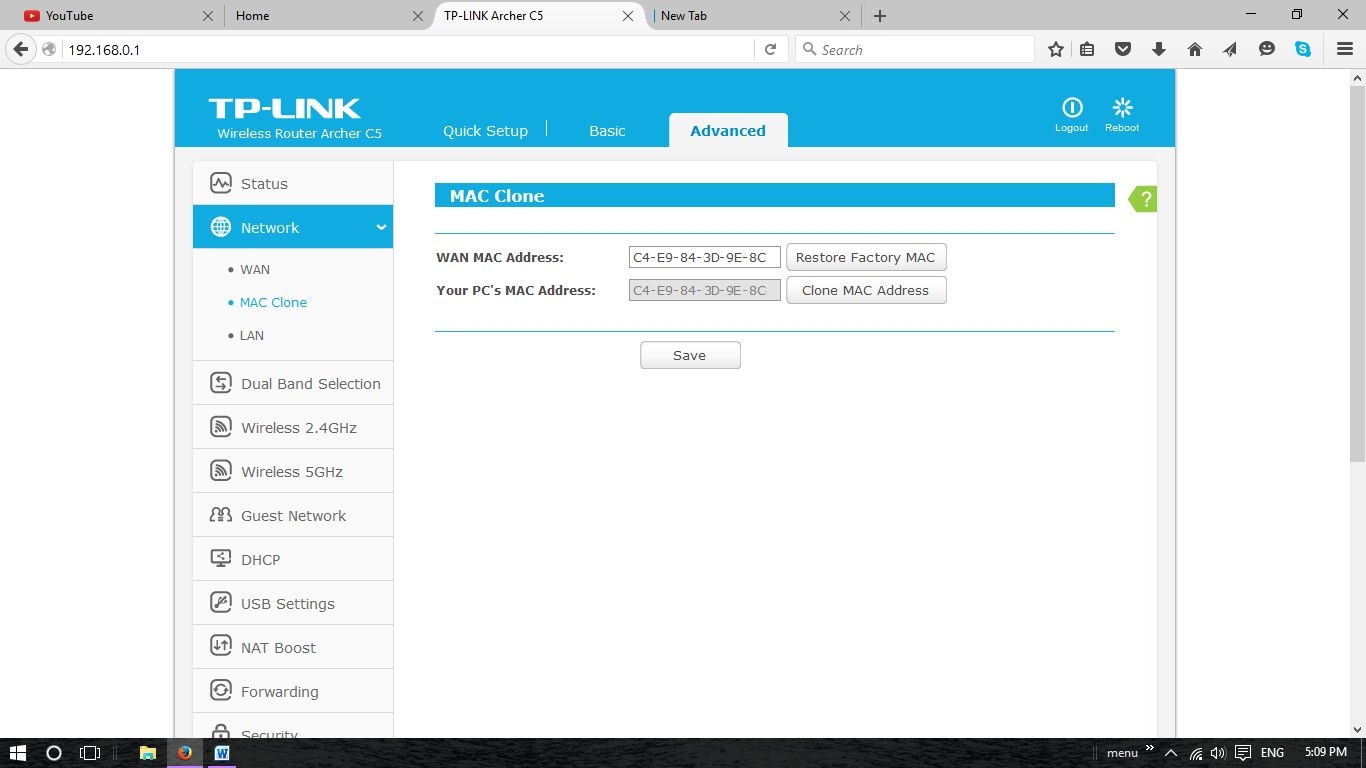Switch to the Basic tab
The height and width of the screenshot is (768, 1366).
(x=607, y=131)
